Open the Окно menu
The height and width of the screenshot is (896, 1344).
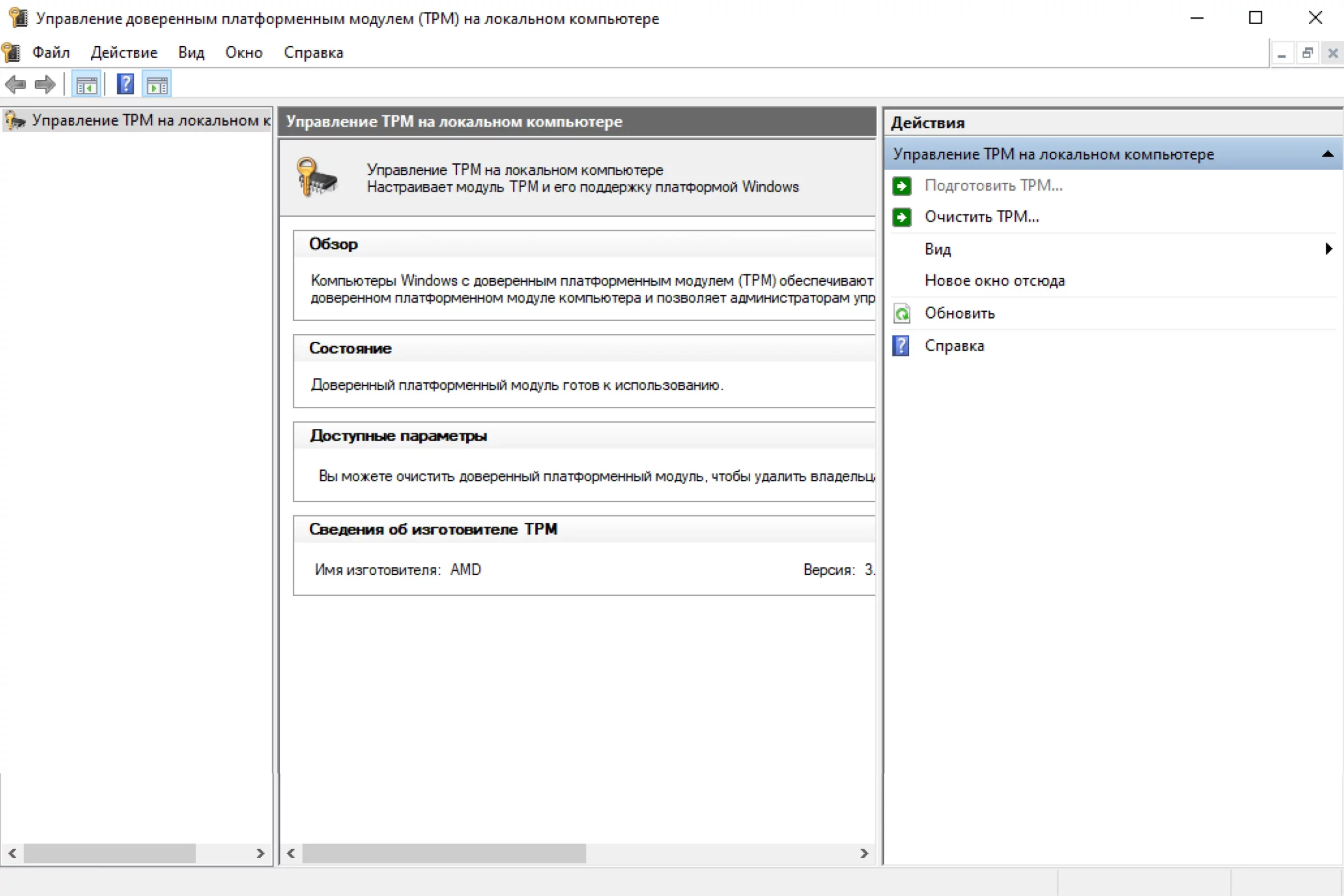[x=244, y=52]
